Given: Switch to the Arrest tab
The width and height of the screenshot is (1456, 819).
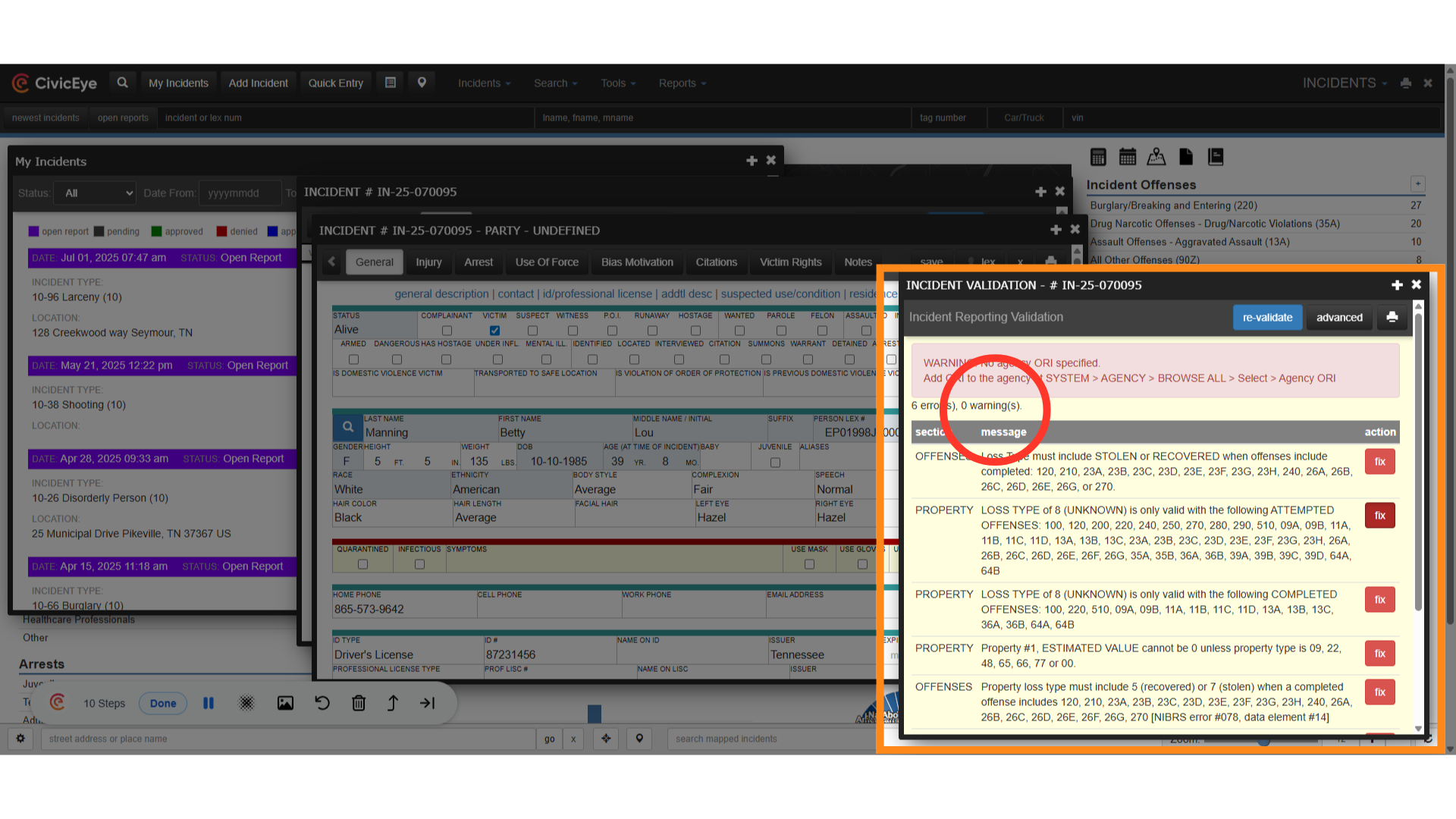Looking at the screenshot, I should click(x=479, y=262).
